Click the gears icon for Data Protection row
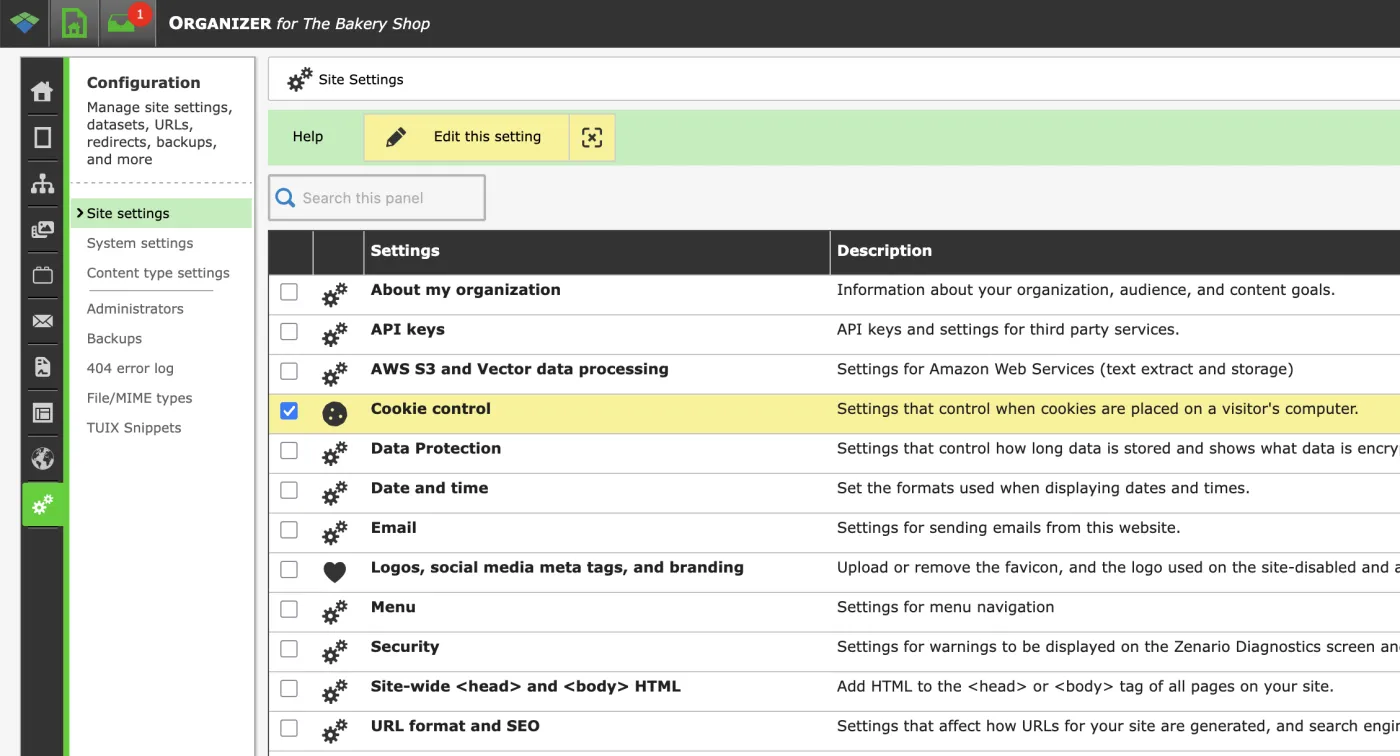 (x=334, y=453)
